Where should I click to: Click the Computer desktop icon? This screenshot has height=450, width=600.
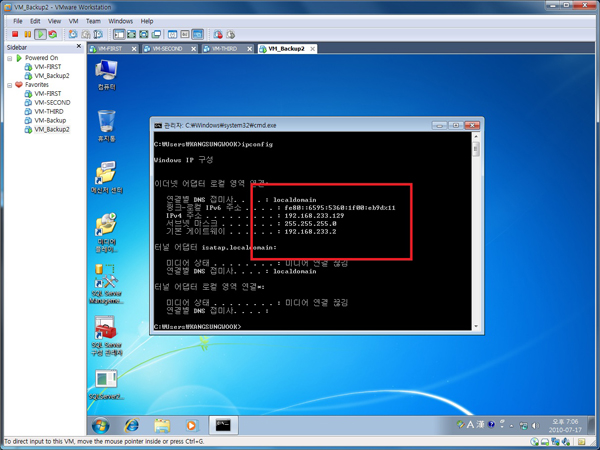coord(106,75)
